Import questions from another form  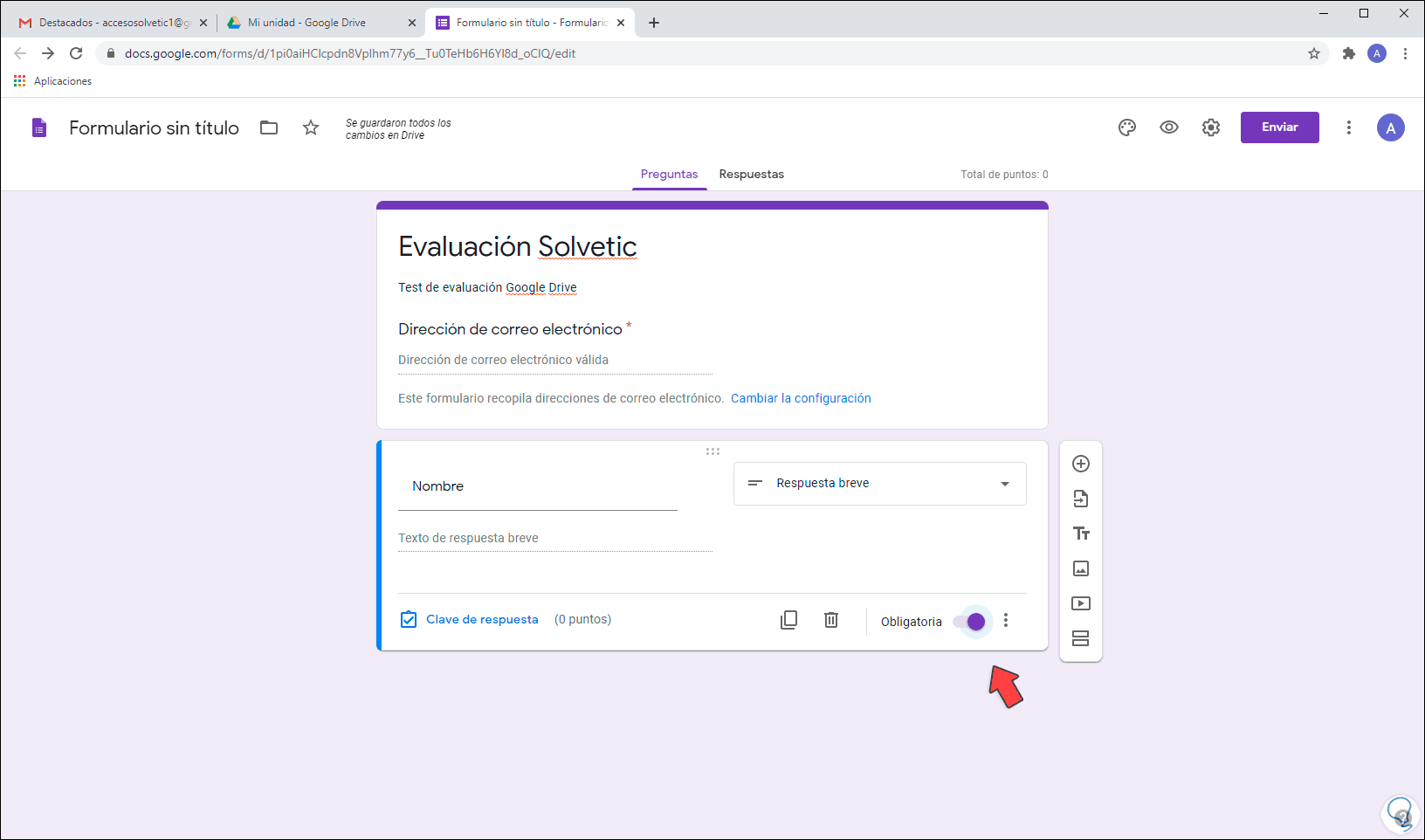point(1081,499)
